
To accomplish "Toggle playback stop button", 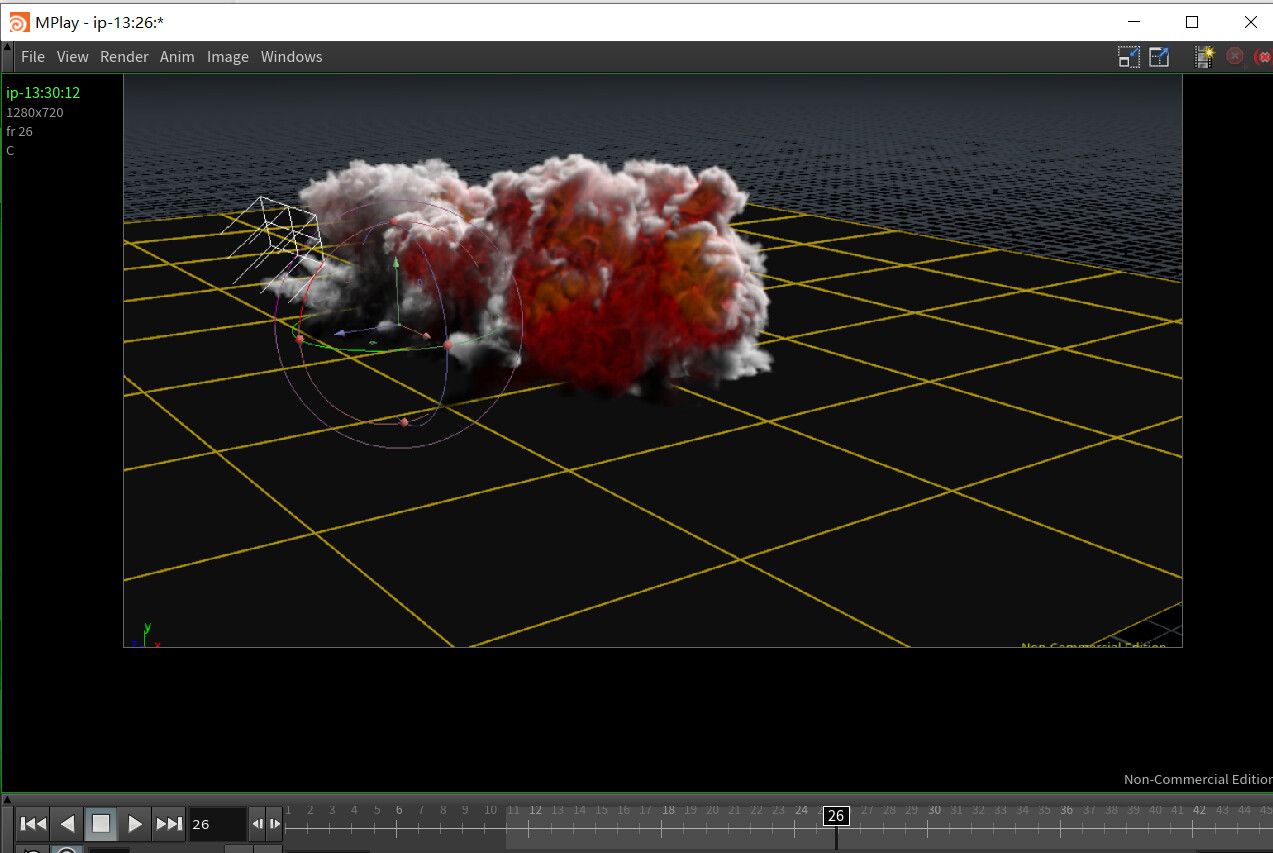I will pos(100,823).
